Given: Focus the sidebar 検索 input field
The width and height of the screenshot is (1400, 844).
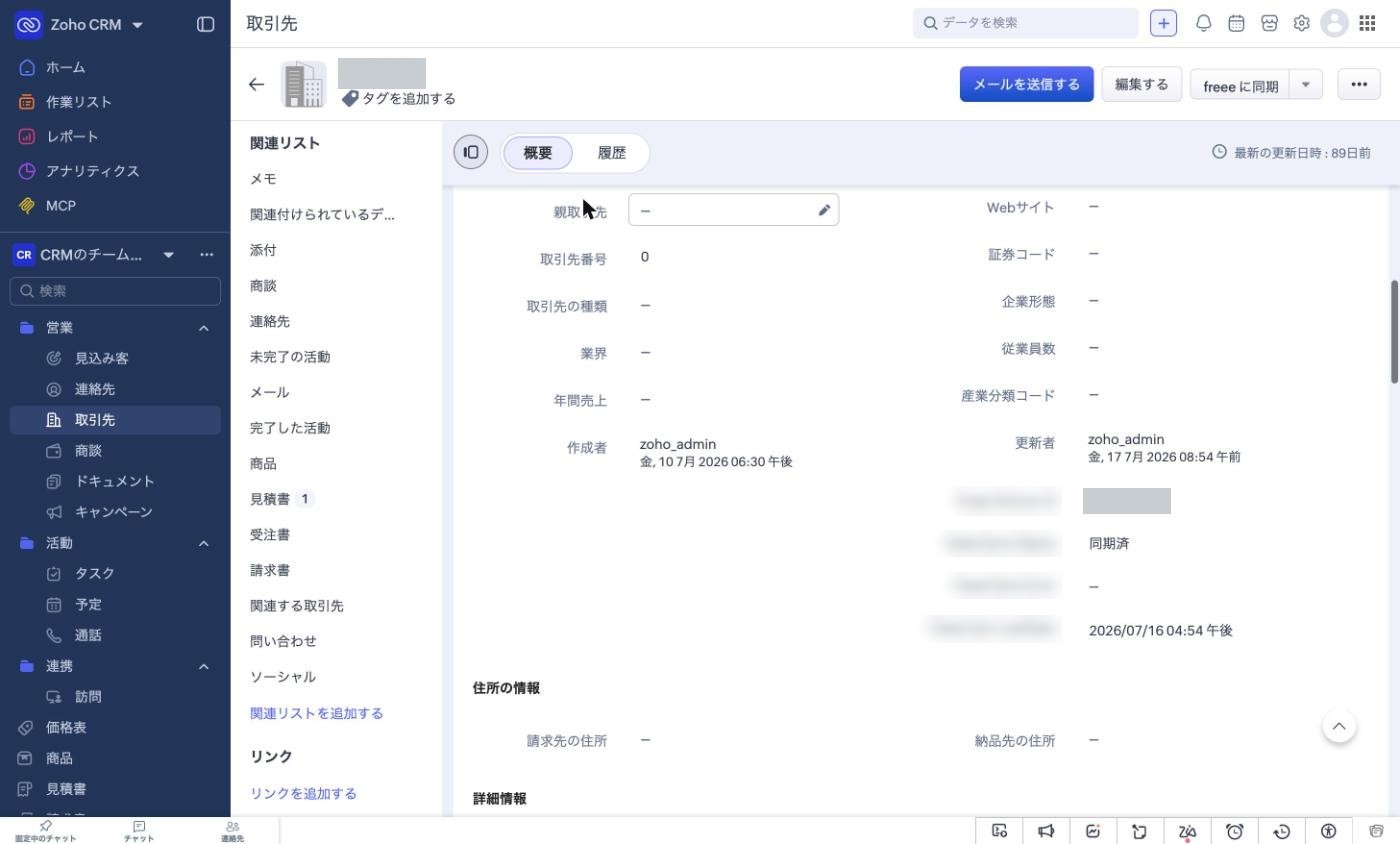Looking at the screenshot, I should [115, 291].
